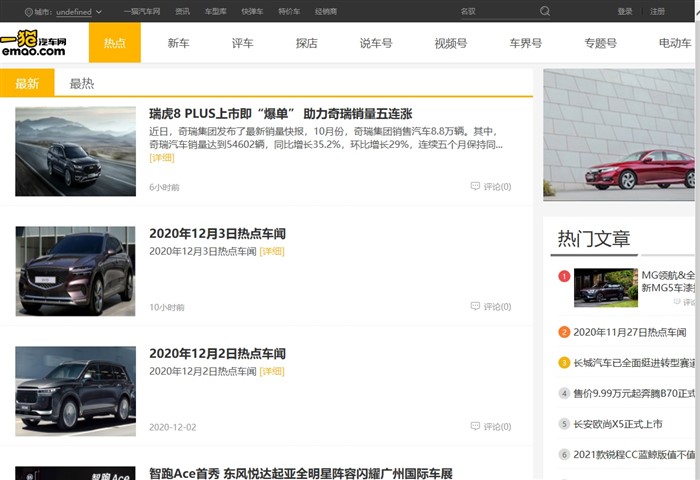The image size is (700, 480).
Task: Click rank 5 badge beside 长安欧尚X5正式上市
Action: [564, 424]
